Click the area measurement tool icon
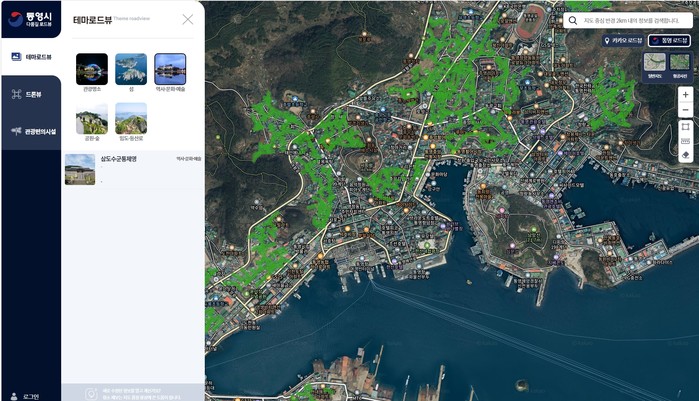This screenshot has height=401, width=699. 685,128
